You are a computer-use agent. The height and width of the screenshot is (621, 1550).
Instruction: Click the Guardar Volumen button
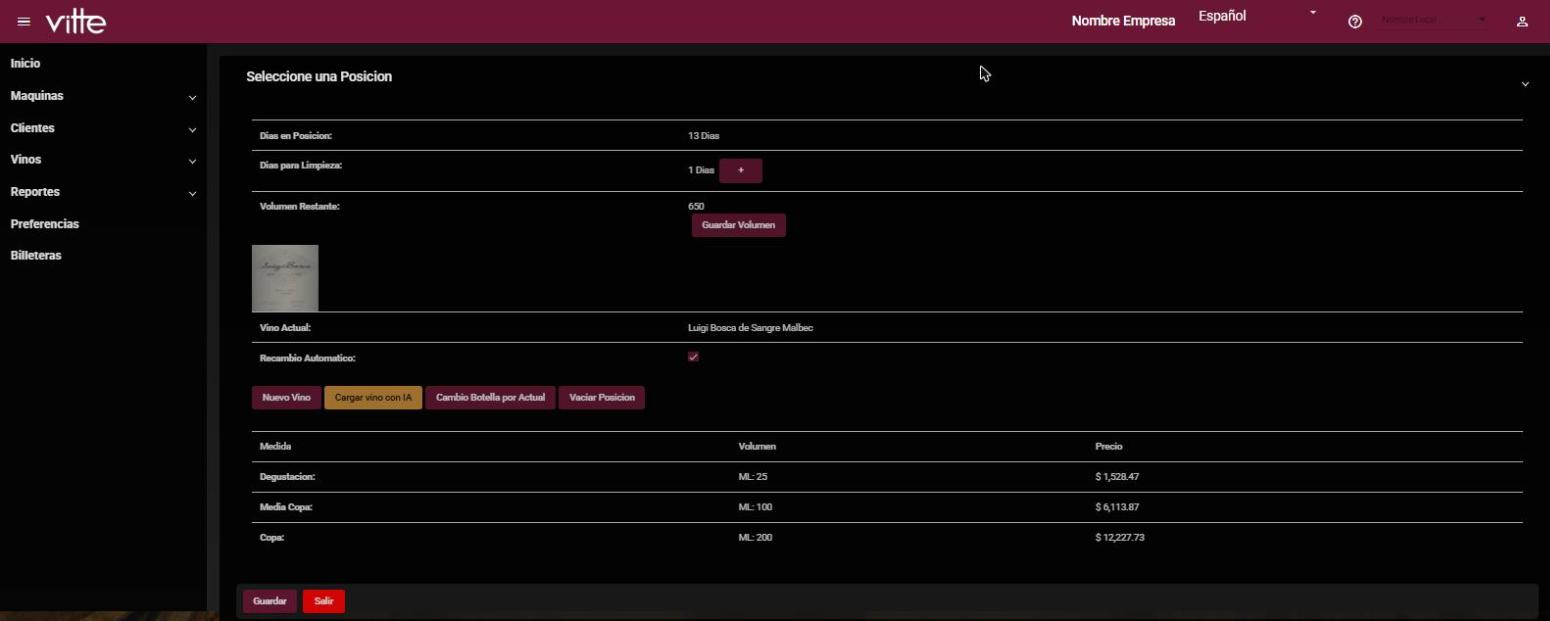point(739,225)
